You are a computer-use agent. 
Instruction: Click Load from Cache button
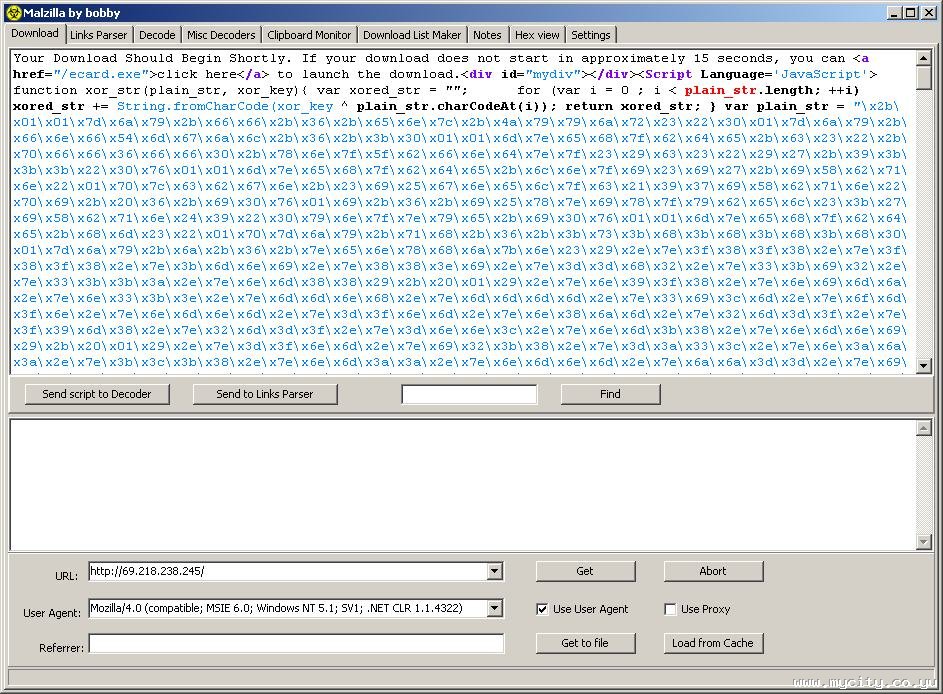point(713,643)
